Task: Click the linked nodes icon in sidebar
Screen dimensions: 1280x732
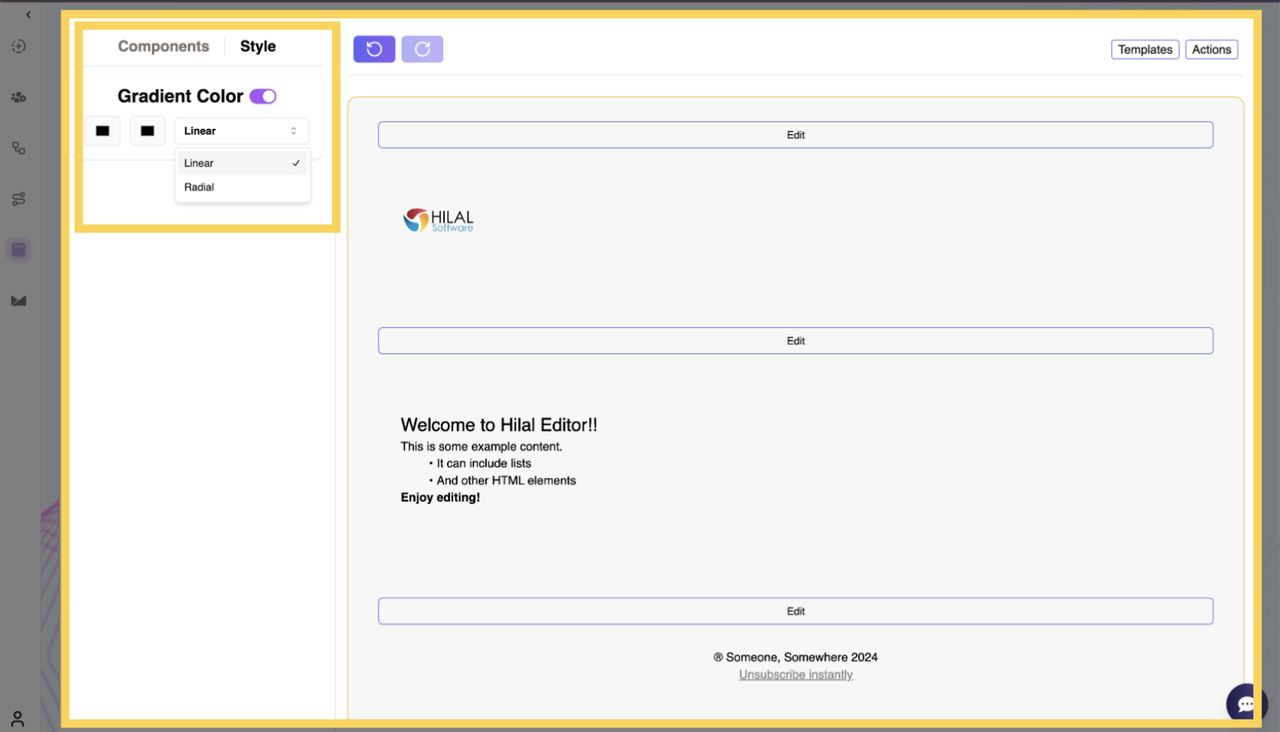Action: (x=18, y=148)
